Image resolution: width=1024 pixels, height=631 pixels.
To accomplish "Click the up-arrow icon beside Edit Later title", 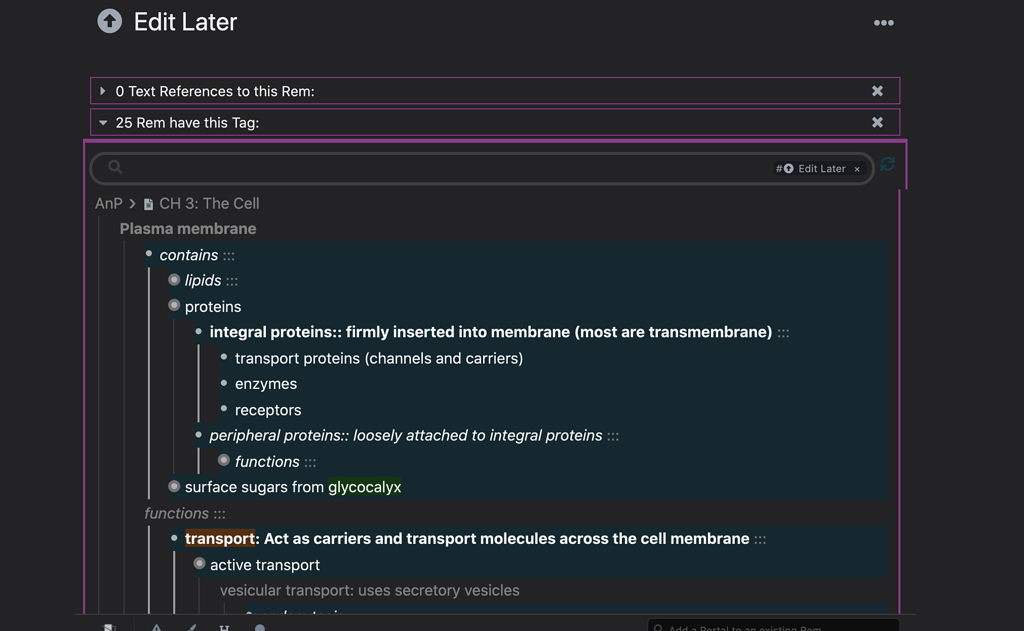I will (110, 21).
